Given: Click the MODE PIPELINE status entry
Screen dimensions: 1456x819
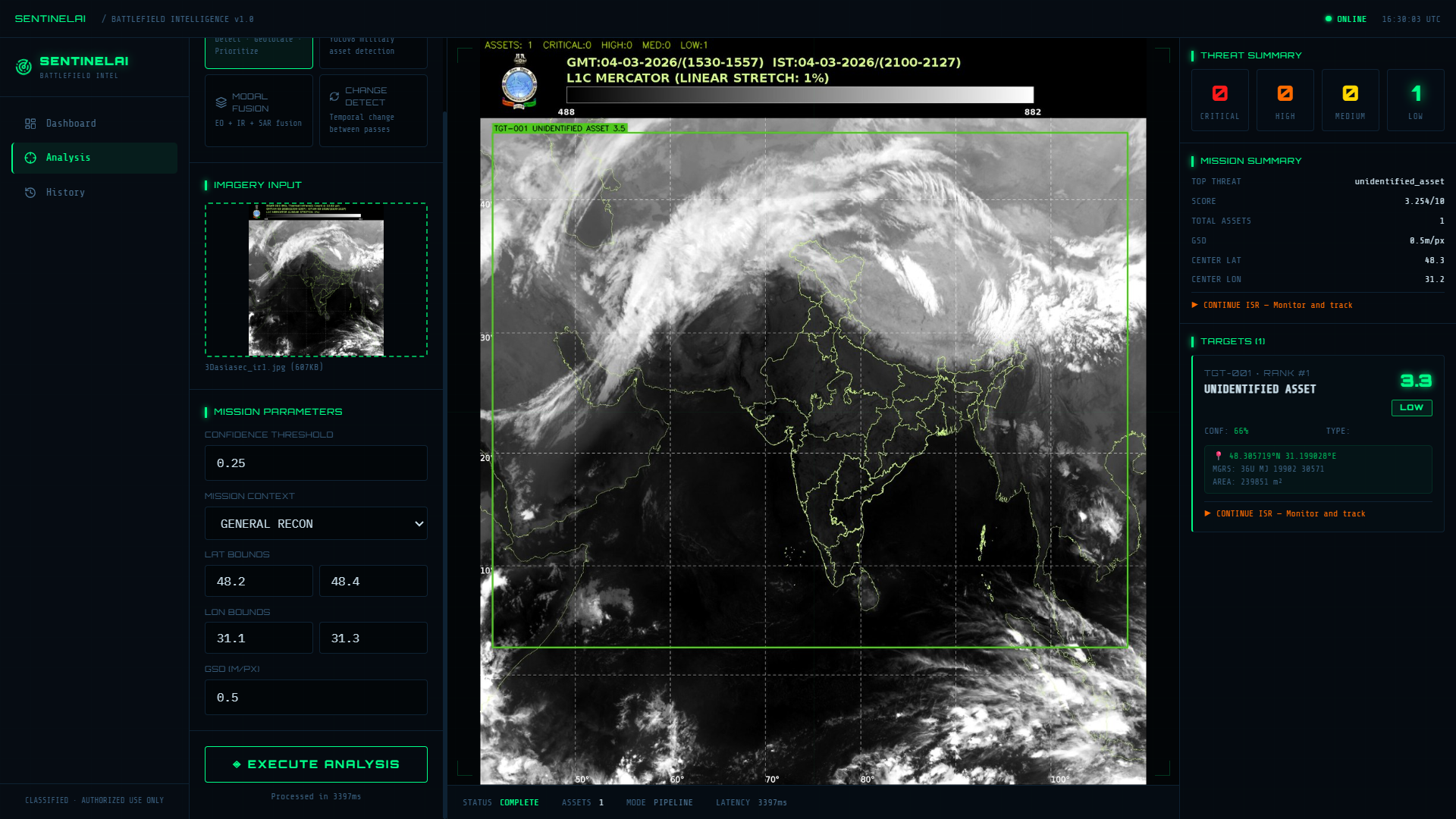Looking at the screenshot, I should [x=660, y=802].
